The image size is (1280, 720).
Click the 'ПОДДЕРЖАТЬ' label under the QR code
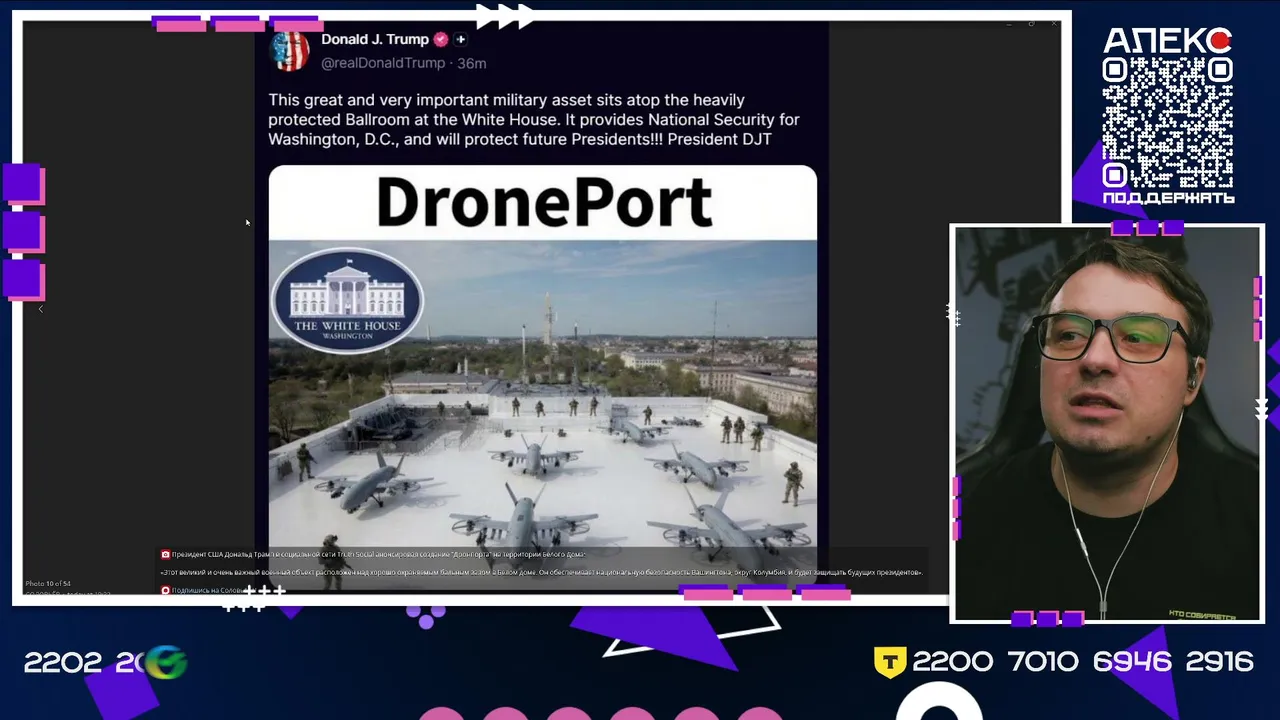click(x=1168, y=198)
